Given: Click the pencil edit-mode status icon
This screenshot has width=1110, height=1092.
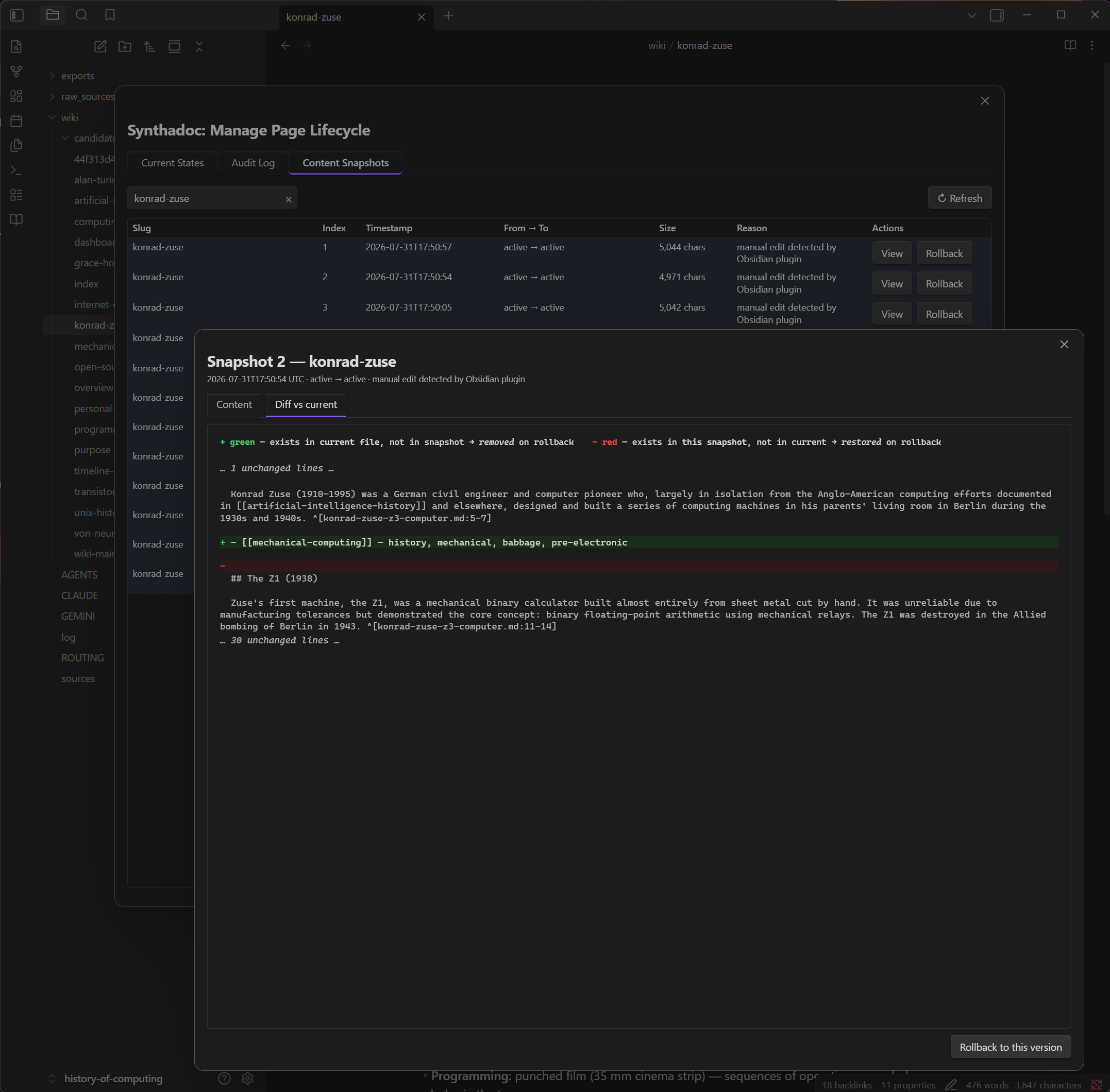Looking at the screenshot, I should click(951, 1085).
